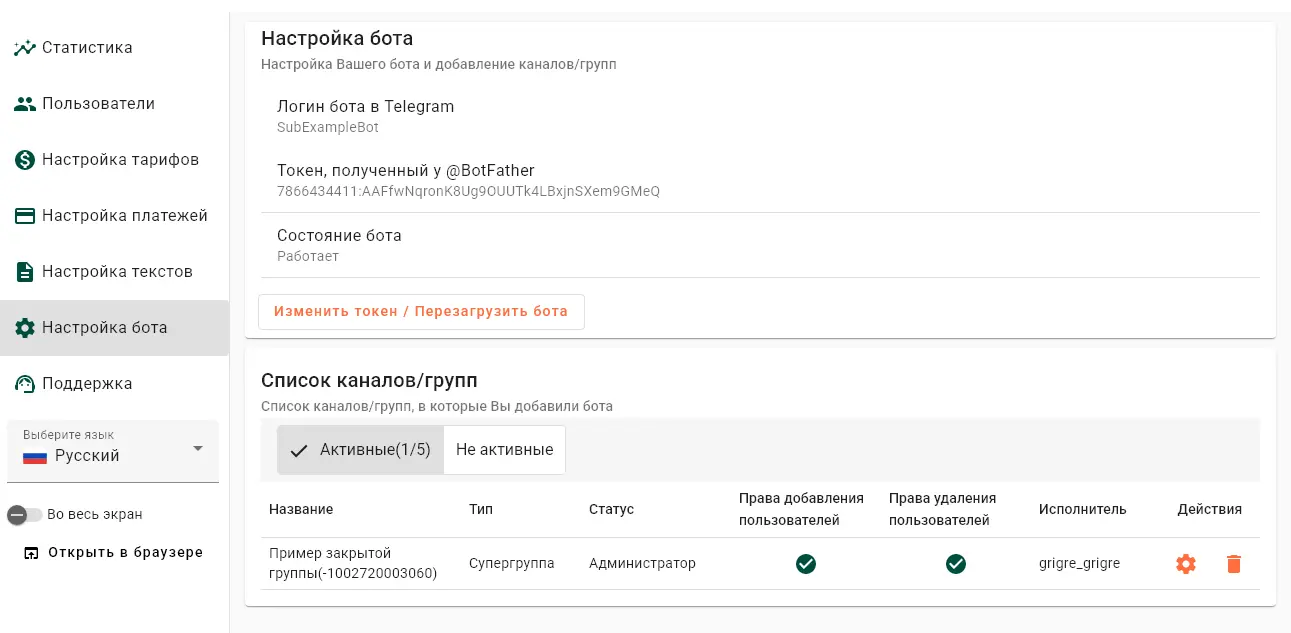Delete the group with the orange trash icon
This screenshot has height=633, width=1291.
pyautogui.click(x=1234, y=564)
